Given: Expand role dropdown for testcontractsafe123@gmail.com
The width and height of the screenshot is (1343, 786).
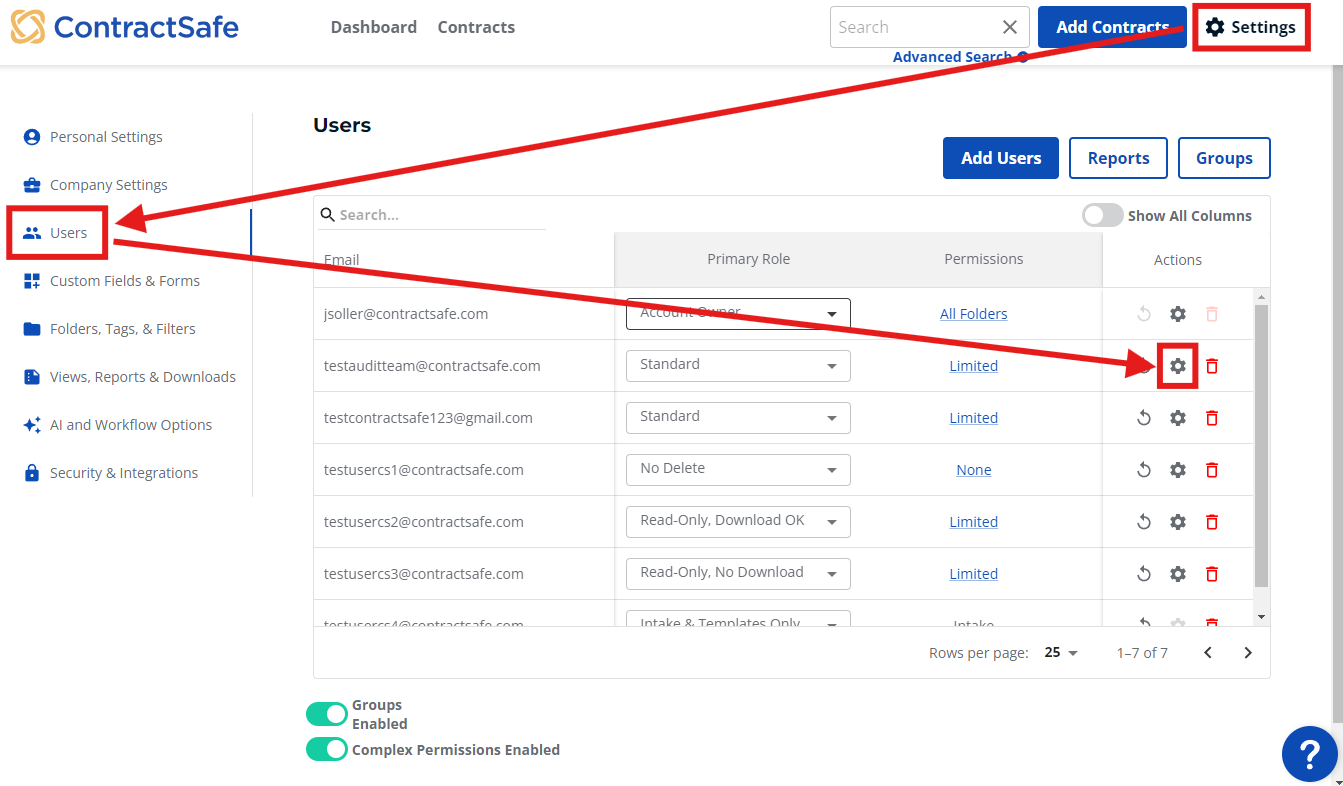Looking at the screenshot, I should click(x=738, y=418).
